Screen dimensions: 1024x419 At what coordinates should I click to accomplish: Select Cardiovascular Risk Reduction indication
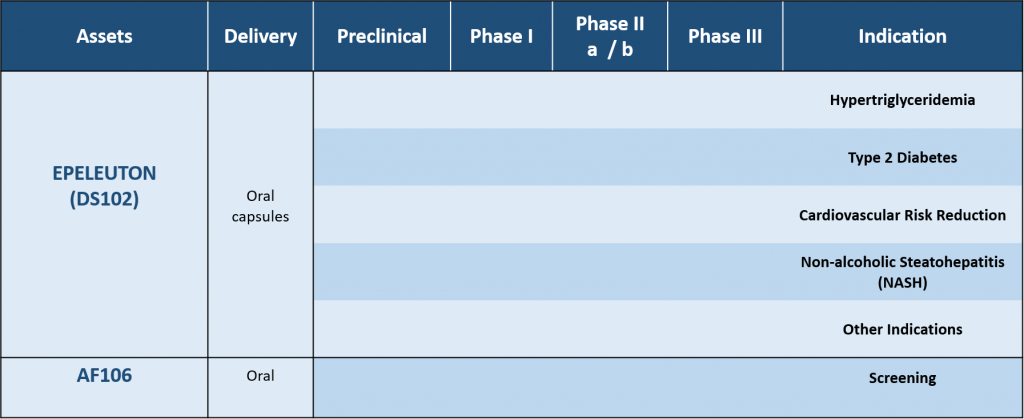902,215
